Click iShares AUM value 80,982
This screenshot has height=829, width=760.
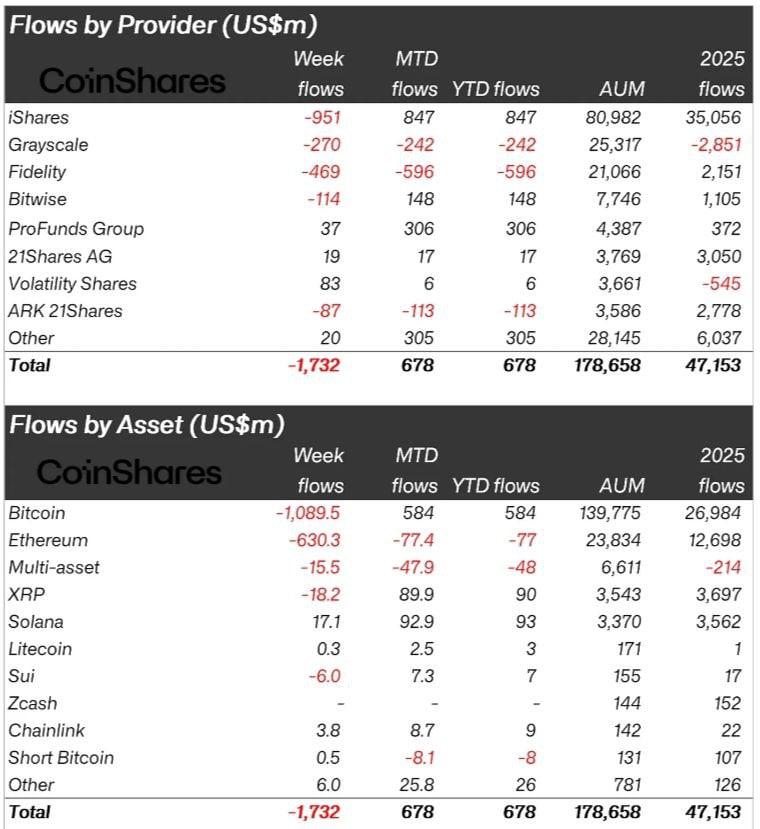pos(614,117)
